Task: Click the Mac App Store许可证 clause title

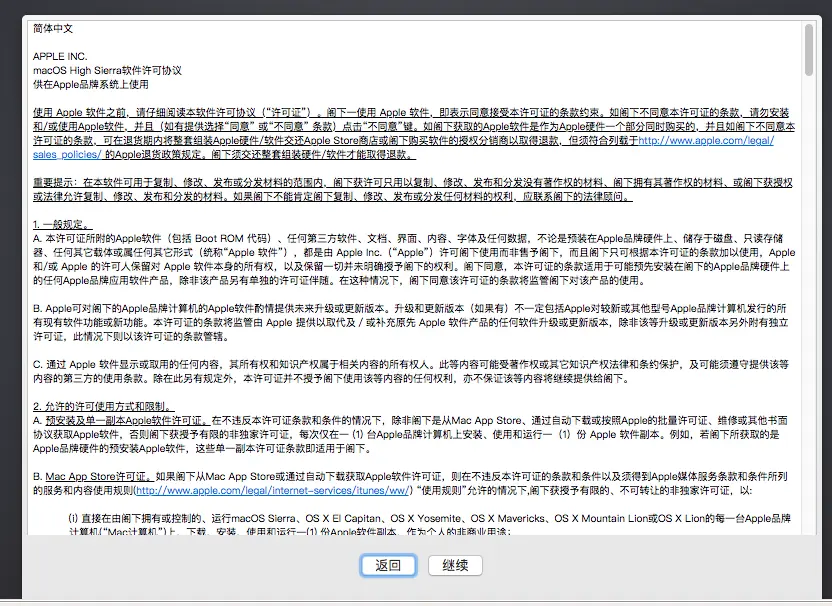Action: (x=99, y=477)
